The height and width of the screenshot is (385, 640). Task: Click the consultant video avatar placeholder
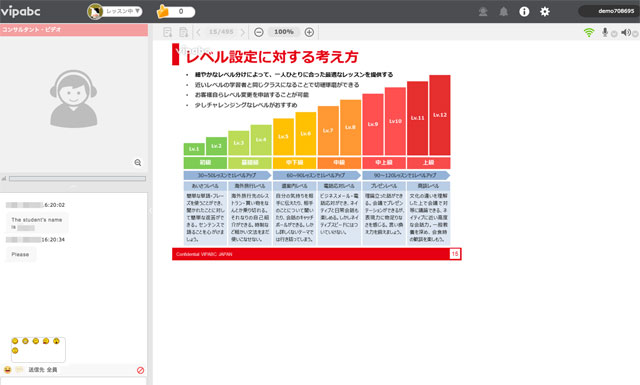click(74, 99)
